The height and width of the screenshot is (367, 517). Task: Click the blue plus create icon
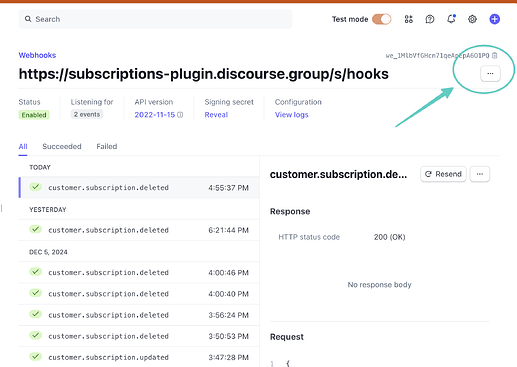pos(494,19)
